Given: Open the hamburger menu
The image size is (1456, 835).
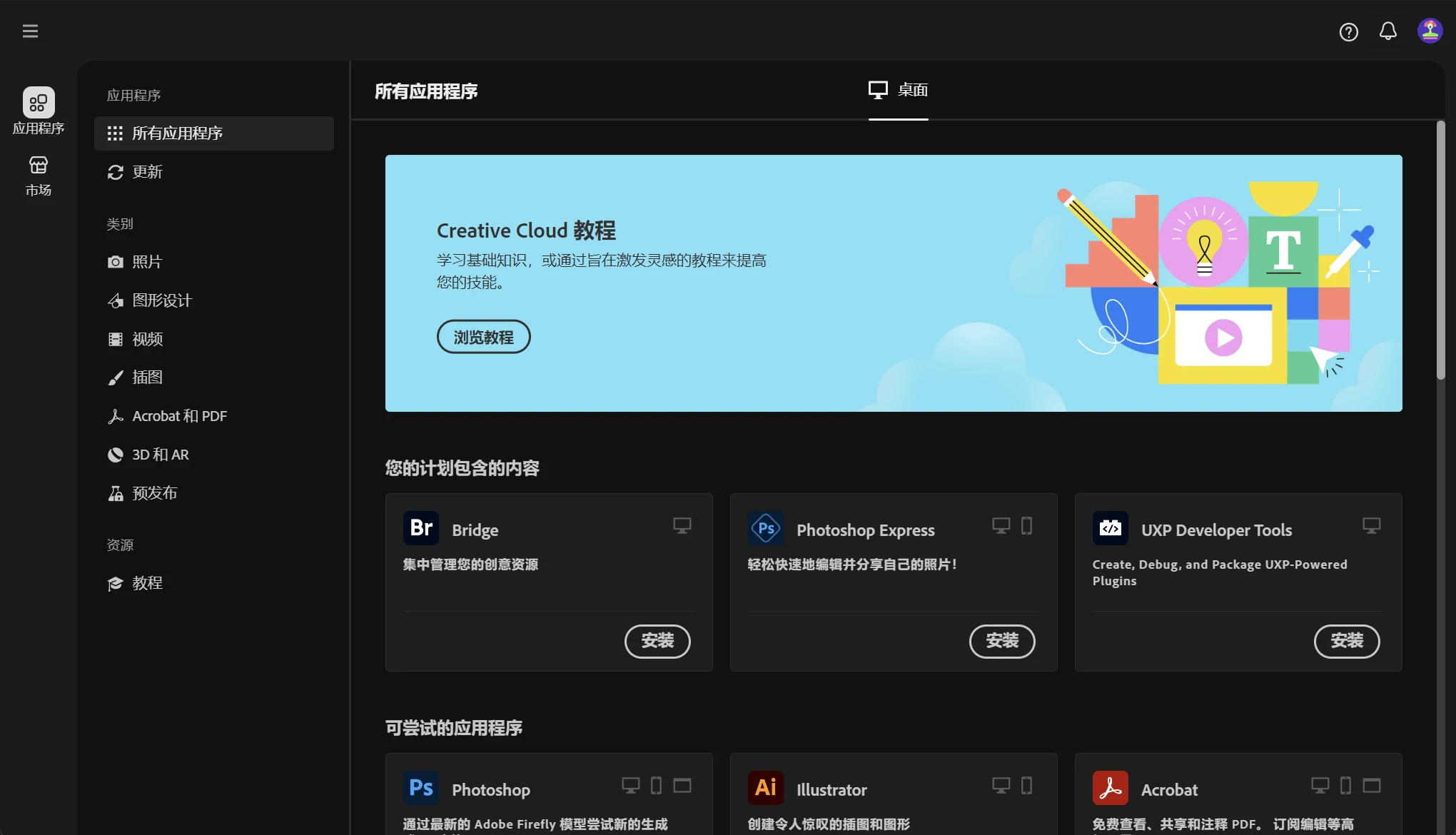Looking at the screenshot, I should (x=30, y=31).
